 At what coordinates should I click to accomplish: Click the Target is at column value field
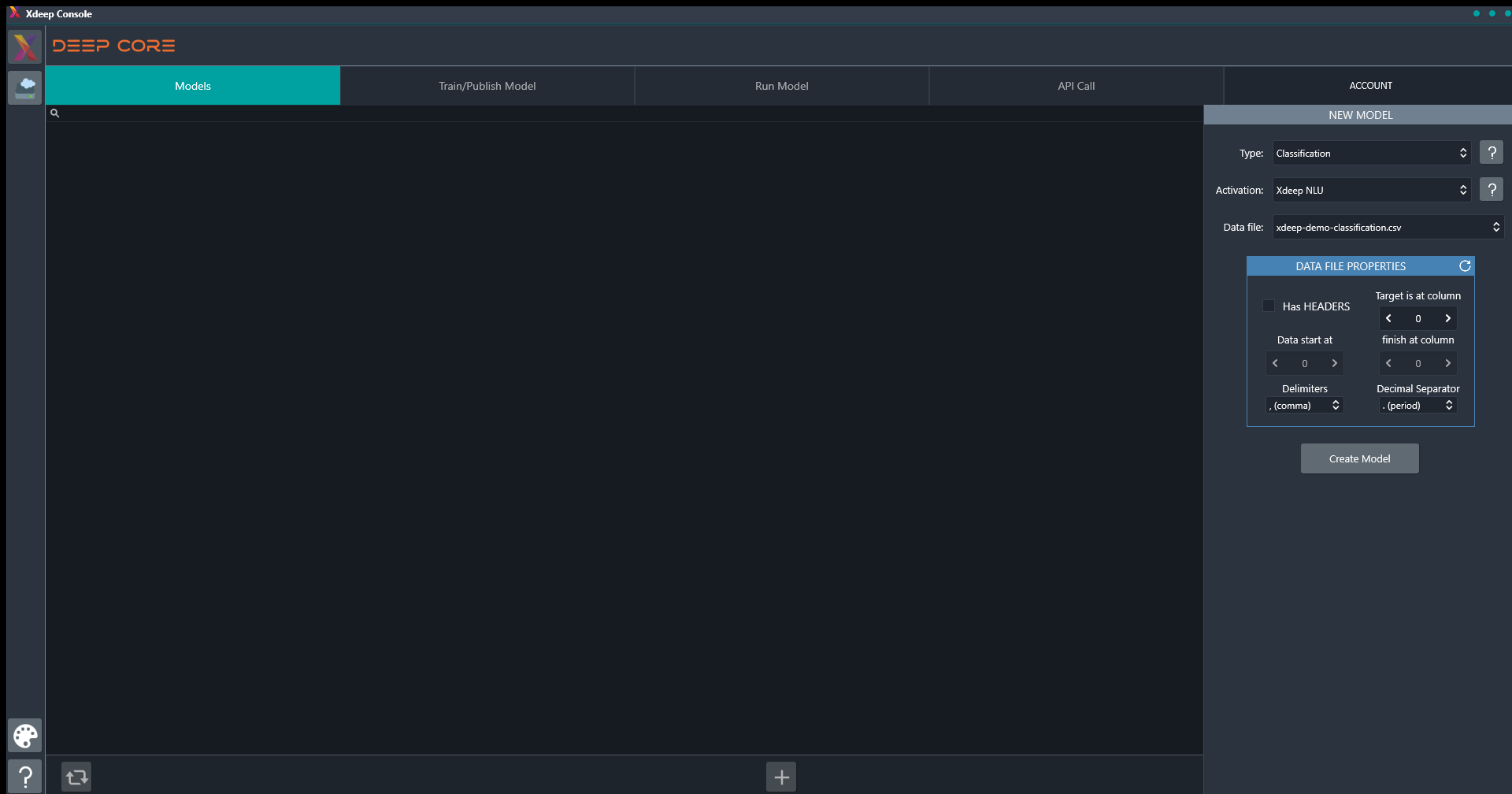[1418, 318]
